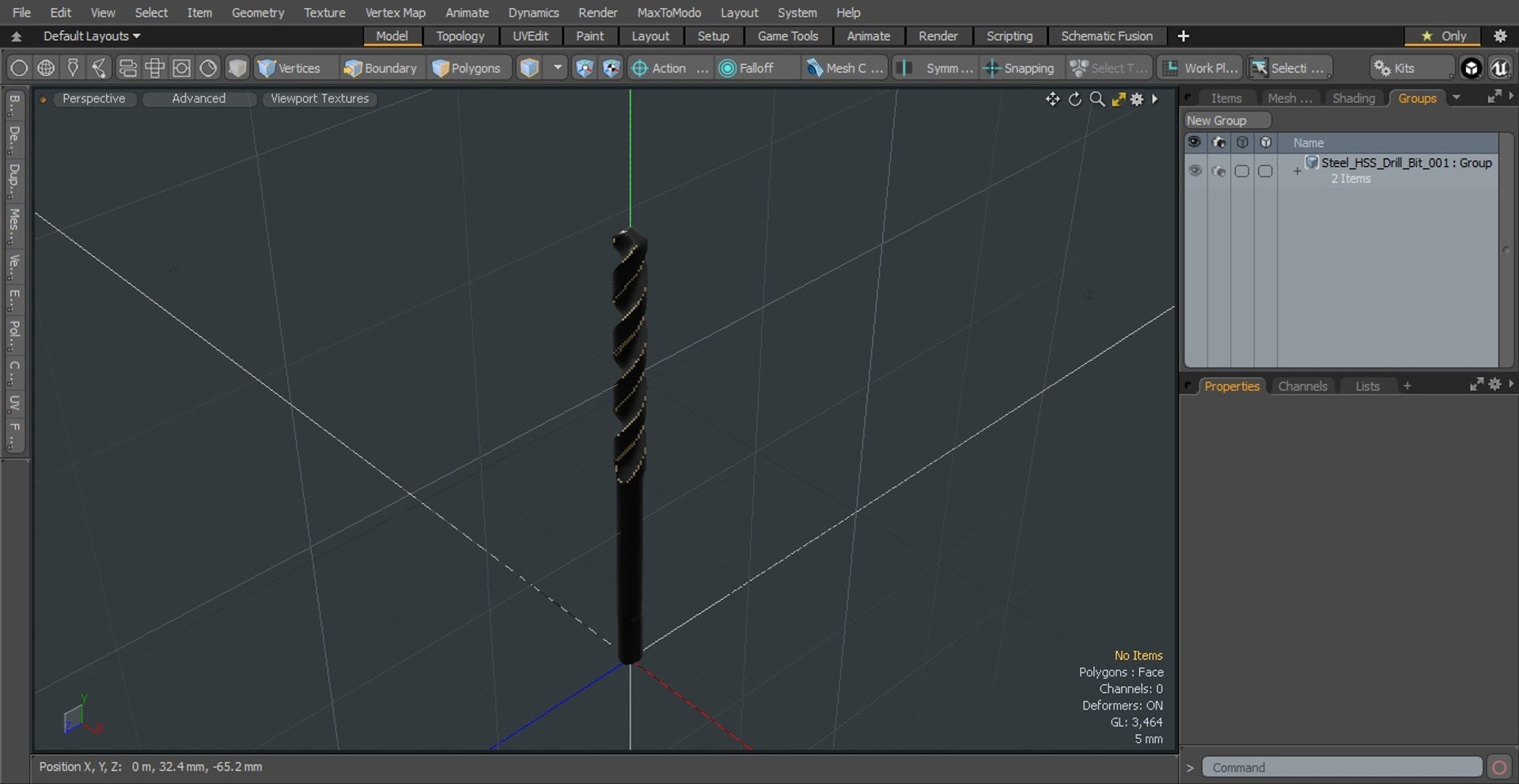Image resolution: width=1519 pixels, height=784 pixels.
Task: Switch to the Schematic Fusion tab
Action: pyautogui.click(x=1106, y=36)
